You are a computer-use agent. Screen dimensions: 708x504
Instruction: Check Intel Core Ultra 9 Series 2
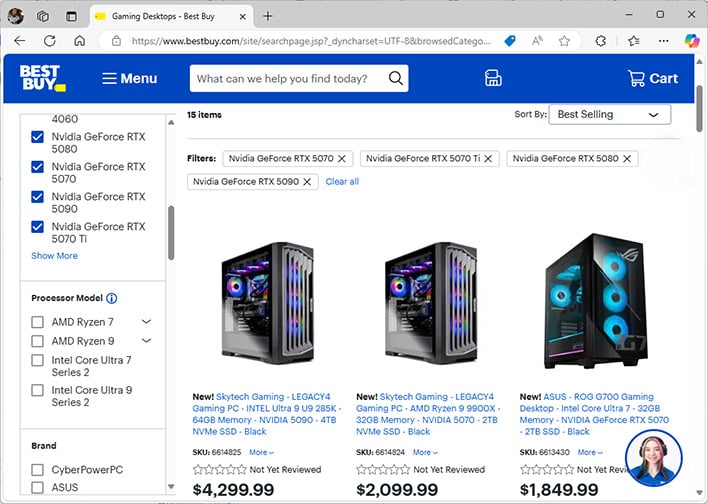[x=37, y=390]
